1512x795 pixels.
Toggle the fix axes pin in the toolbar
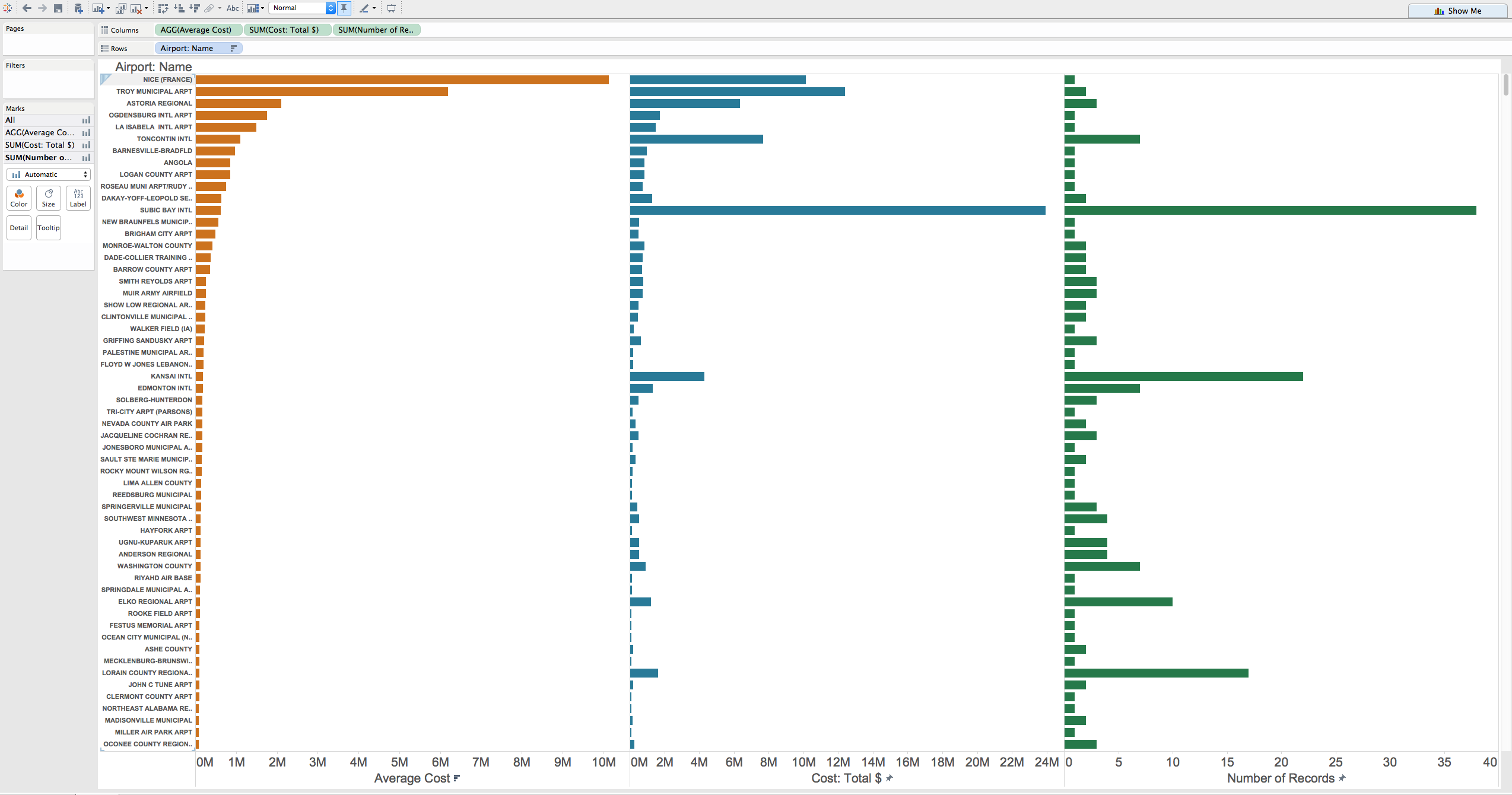pos(345,8)
